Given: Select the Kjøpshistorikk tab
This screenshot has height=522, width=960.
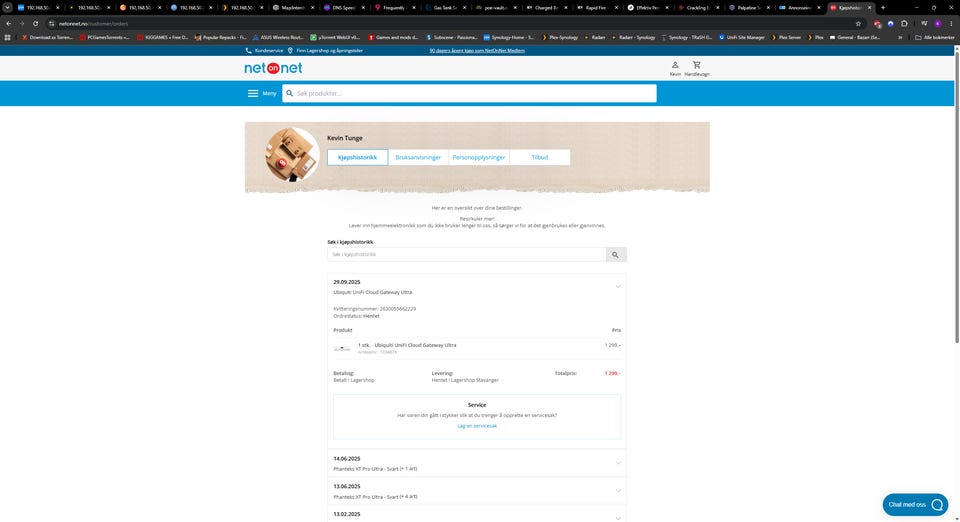Looking at the screenshot, I should (x=358, y=157).
